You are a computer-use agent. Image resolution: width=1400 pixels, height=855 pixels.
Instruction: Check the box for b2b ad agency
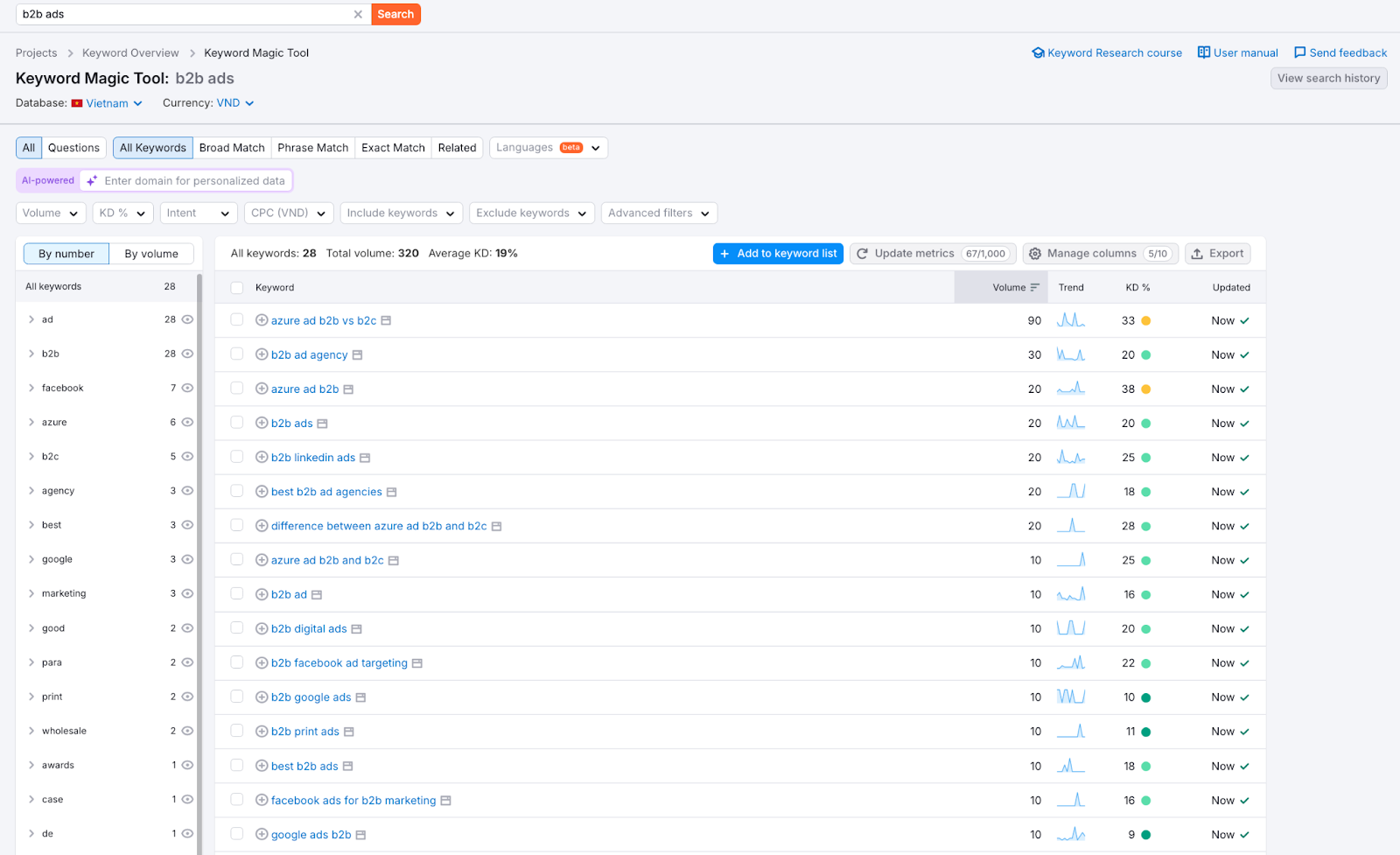237,354
